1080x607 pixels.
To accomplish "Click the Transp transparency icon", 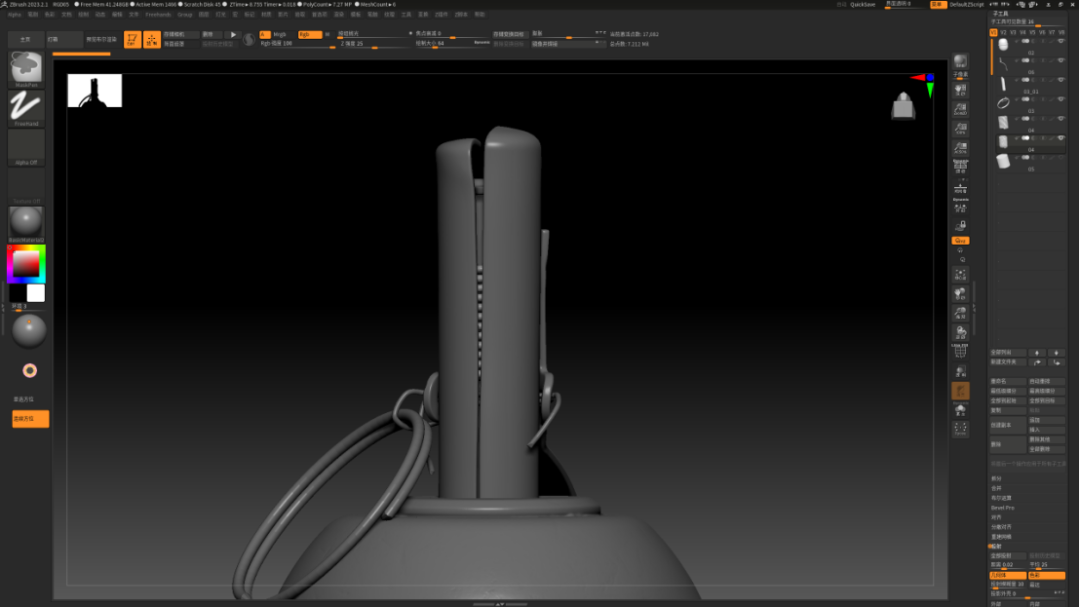I will pyautogui.click(x=960, y=372).
